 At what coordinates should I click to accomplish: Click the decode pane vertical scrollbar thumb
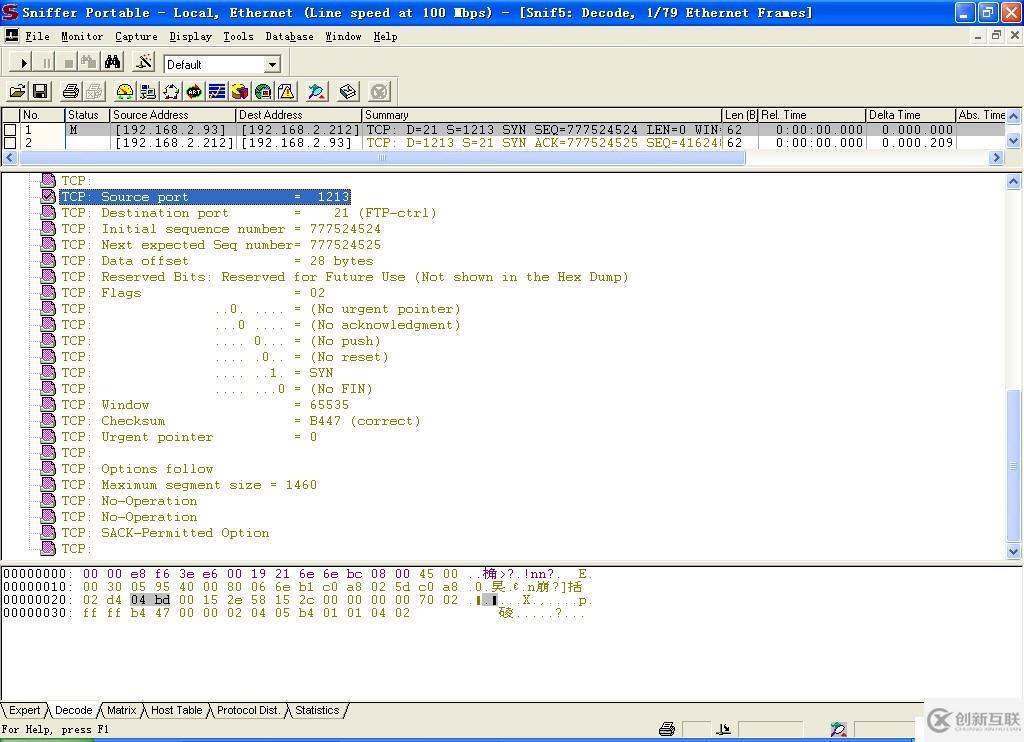[x=1014, y=466]
